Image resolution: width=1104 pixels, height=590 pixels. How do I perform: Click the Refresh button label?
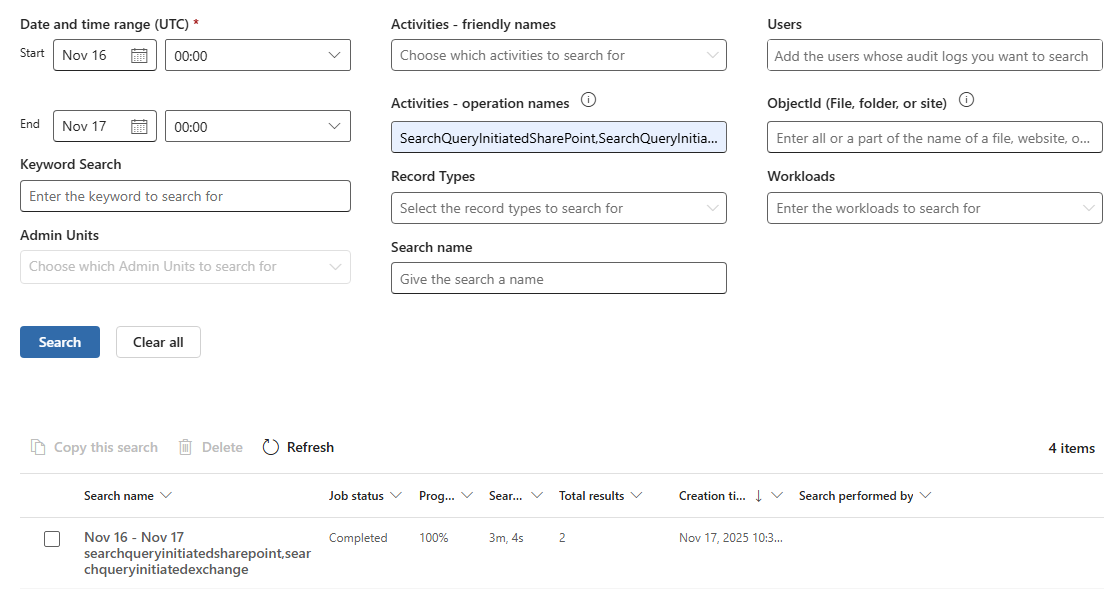310,447
